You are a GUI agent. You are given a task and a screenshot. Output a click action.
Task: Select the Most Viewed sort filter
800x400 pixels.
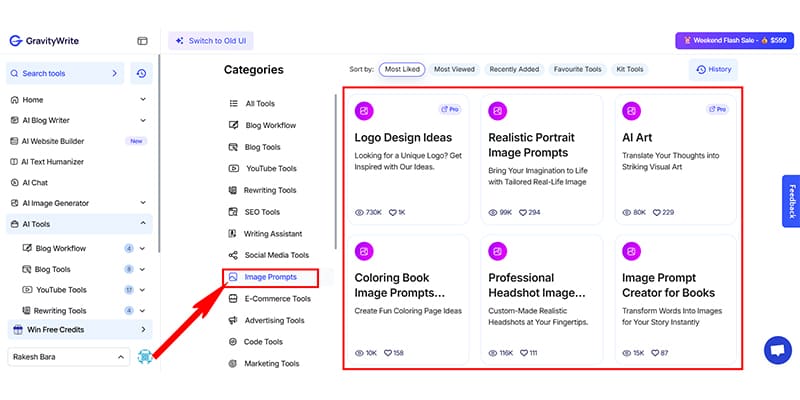455,69
